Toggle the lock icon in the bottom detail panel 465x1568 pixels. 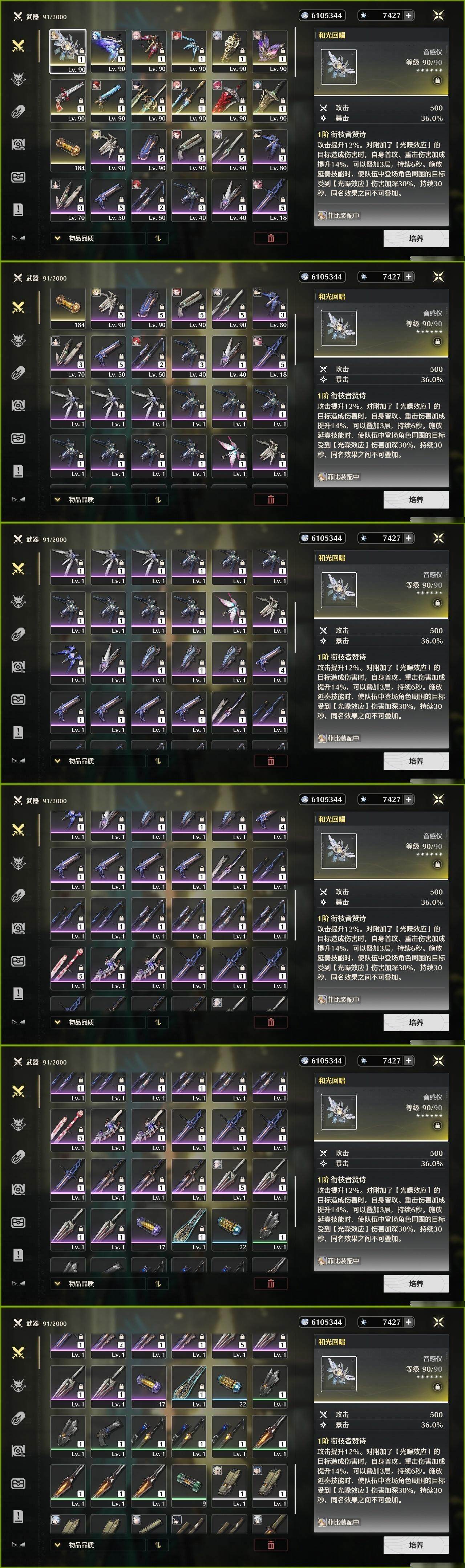coord(437,1387)
